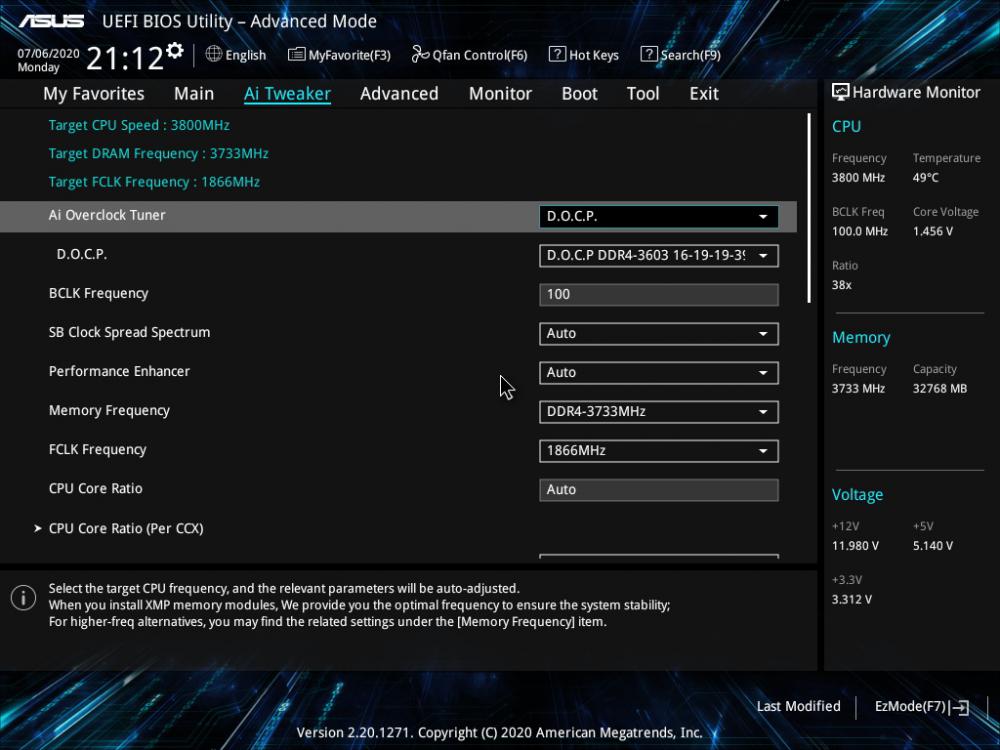Screen dimensions: 1000x750
Task: Click the ASUS logo
Action: coord(52,21)
